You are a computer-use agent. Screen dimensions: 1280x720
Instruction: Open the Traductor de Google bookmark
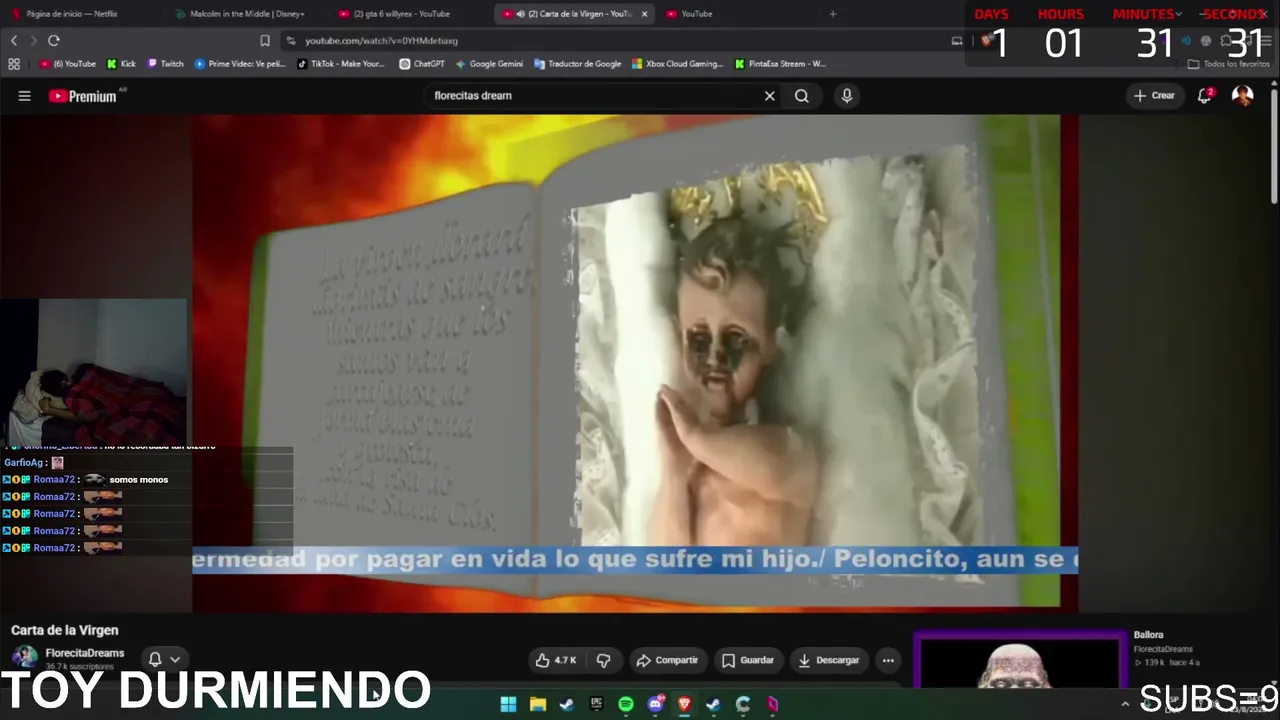pyautogui.click(x=578, y=64)
